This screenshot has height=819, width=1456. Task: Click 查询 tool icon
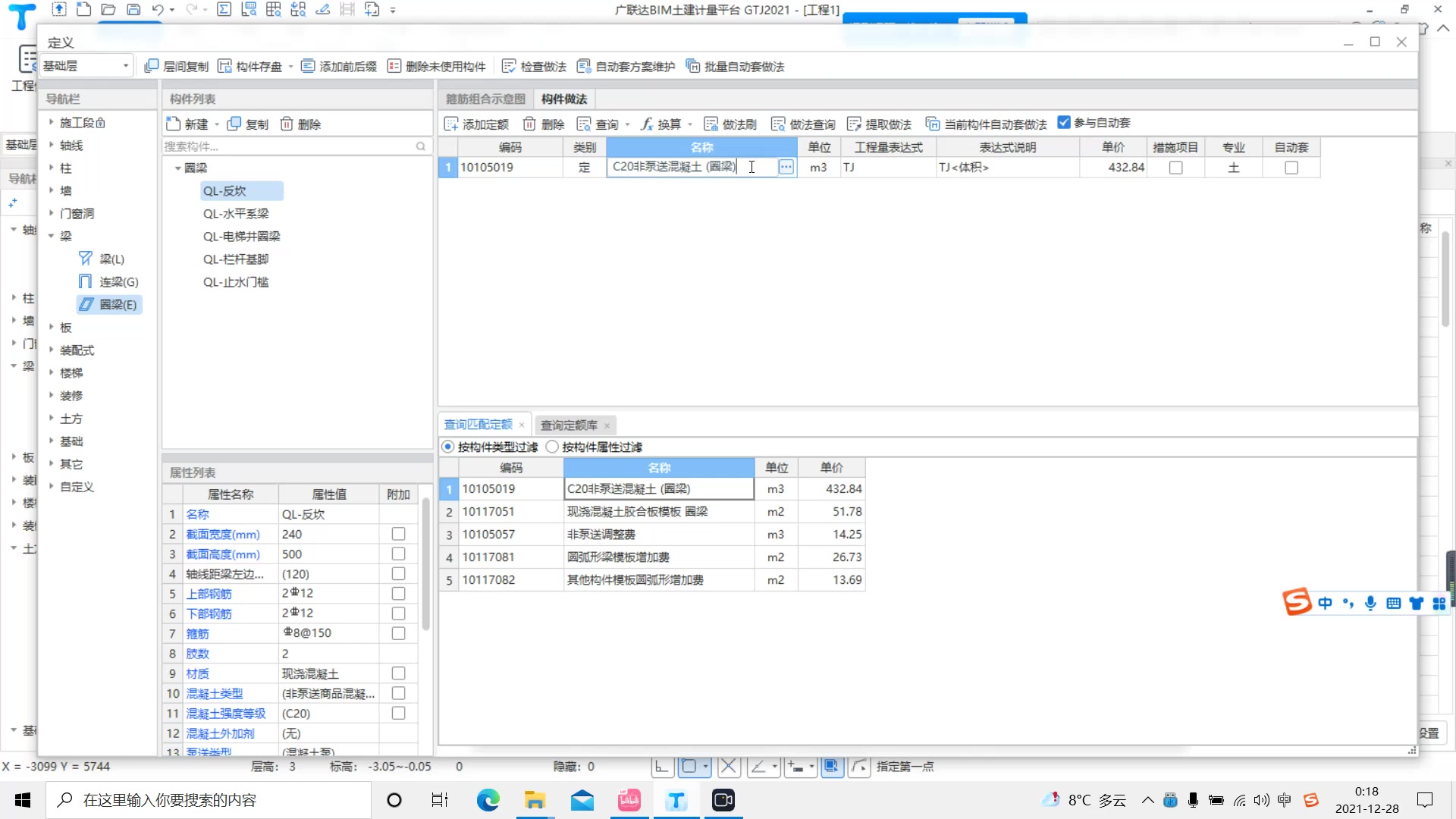tap(584, 124)
